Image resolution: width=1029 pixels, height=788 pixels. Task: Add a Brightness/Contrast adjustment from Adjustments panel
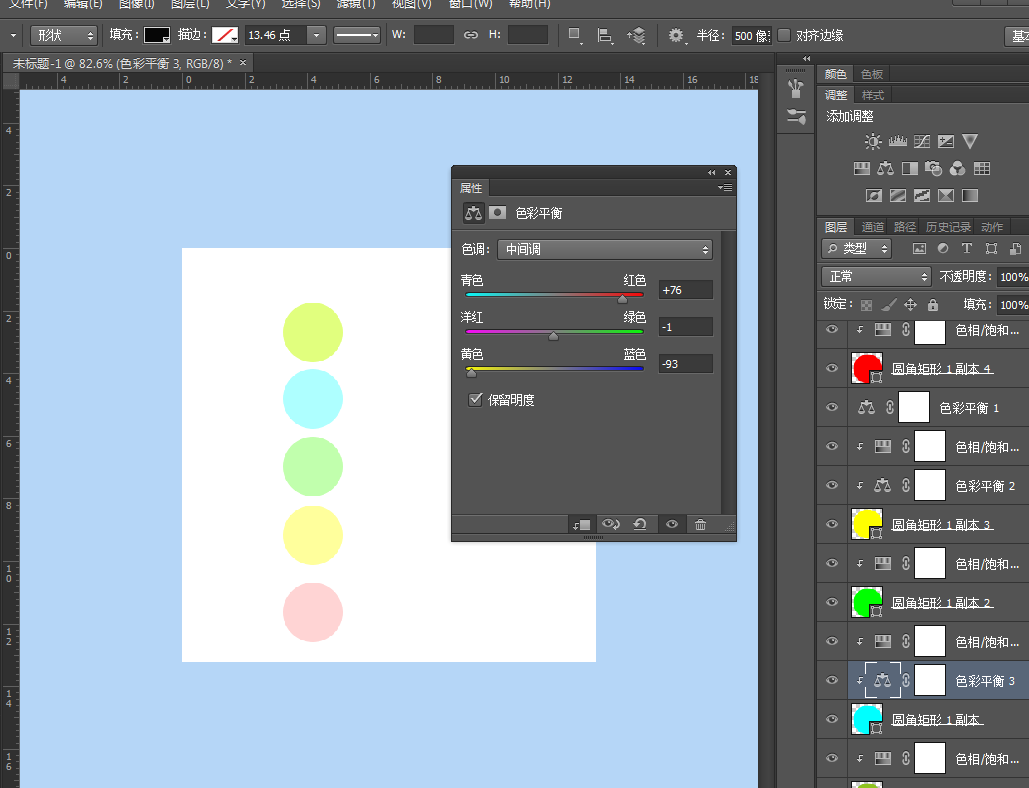(x=873, y=142)
